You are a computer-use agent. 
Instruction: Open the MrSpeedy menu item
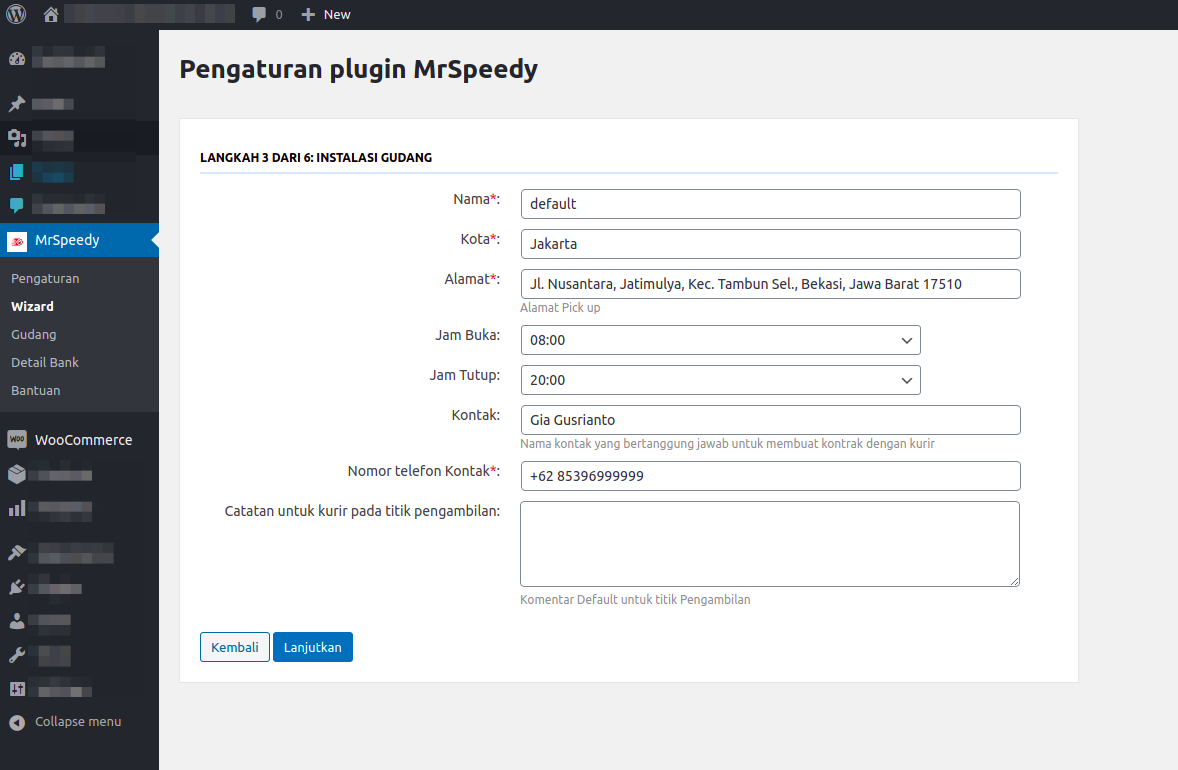pos(80,240)
